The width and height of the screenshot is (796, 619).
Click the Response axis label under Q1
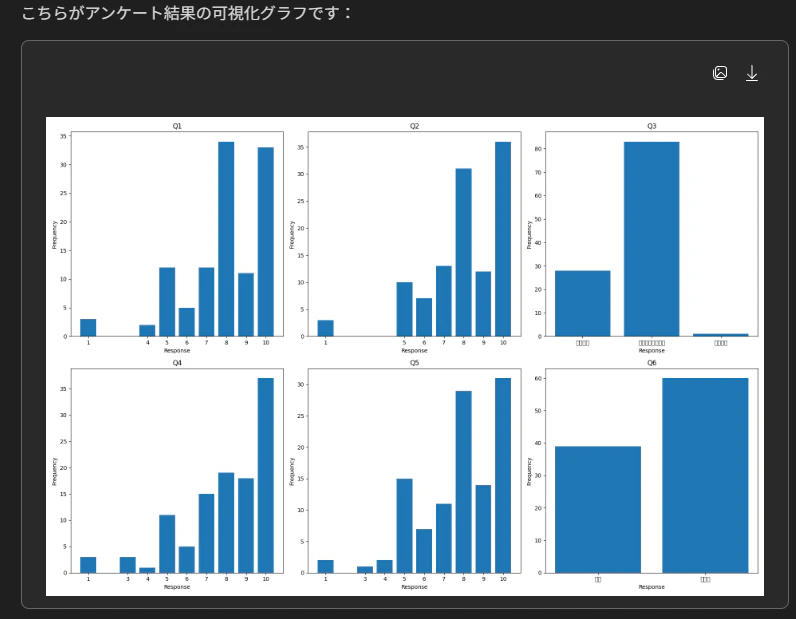[177, 350]
